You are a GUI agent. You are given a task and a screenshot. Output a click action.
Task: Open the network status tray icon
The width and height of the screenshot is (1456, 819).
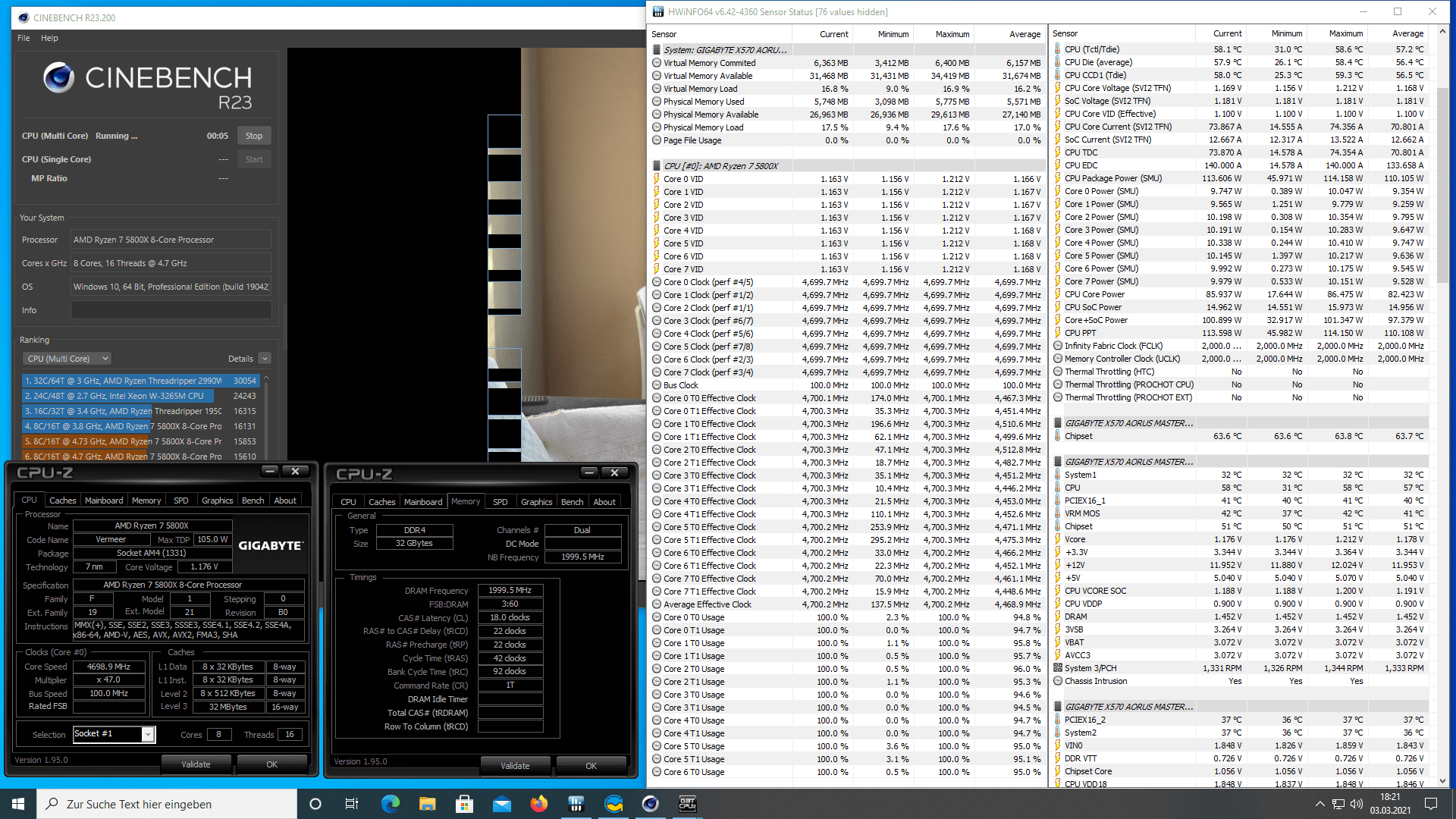click(x=1338, y=804)
